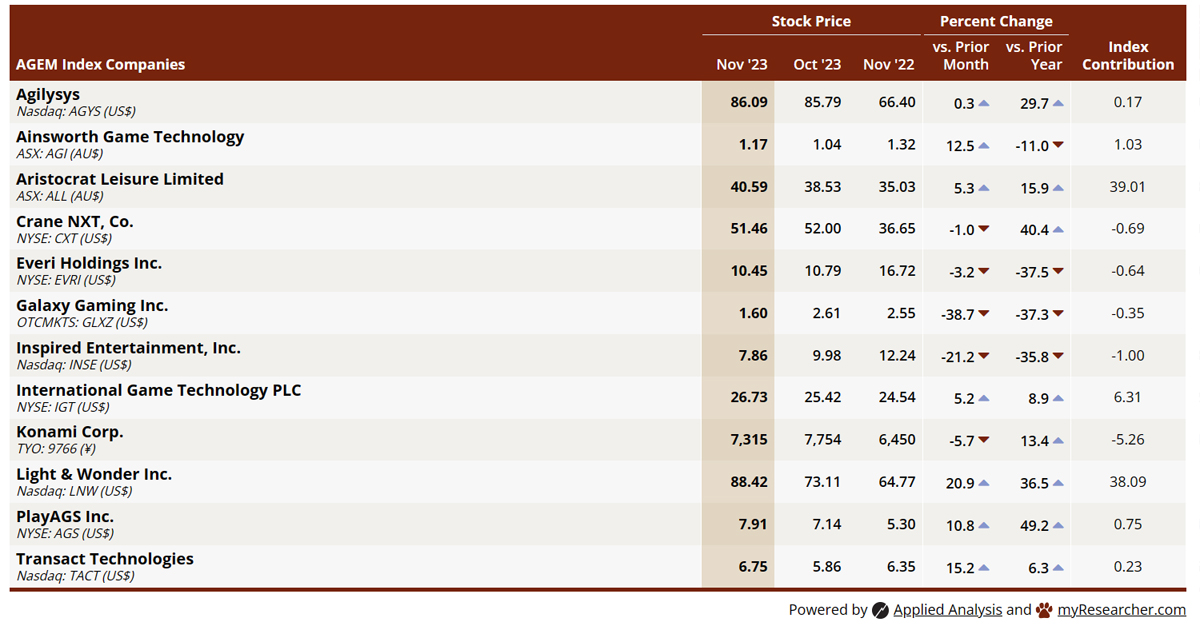Click Transact prior-month up arrow
The image size is (1200, 630).
click(984, 568)
